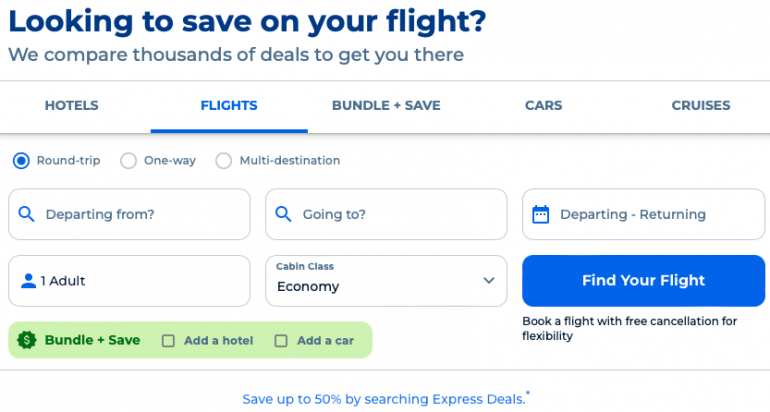Switch to the Hotels tab
The image size is (770, 412).
pos(72,105)
